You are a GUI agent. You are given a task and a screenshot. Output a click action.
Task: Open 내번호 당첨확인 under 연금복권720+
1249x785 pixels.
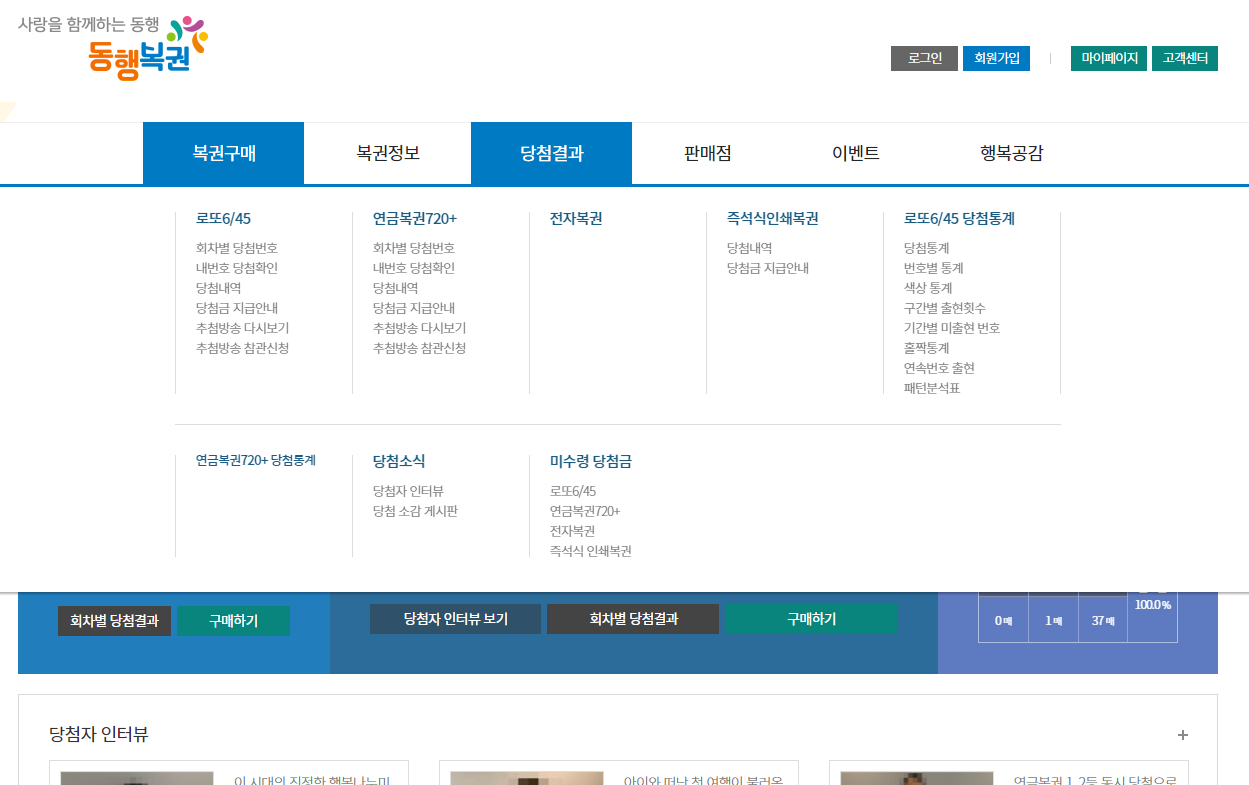click(x=414, y=268)
